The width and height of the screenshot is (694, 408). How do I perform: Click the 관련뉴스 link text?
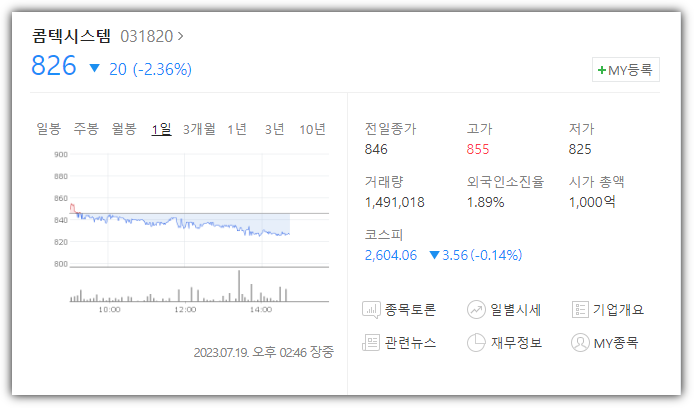(x=410, y=343)
